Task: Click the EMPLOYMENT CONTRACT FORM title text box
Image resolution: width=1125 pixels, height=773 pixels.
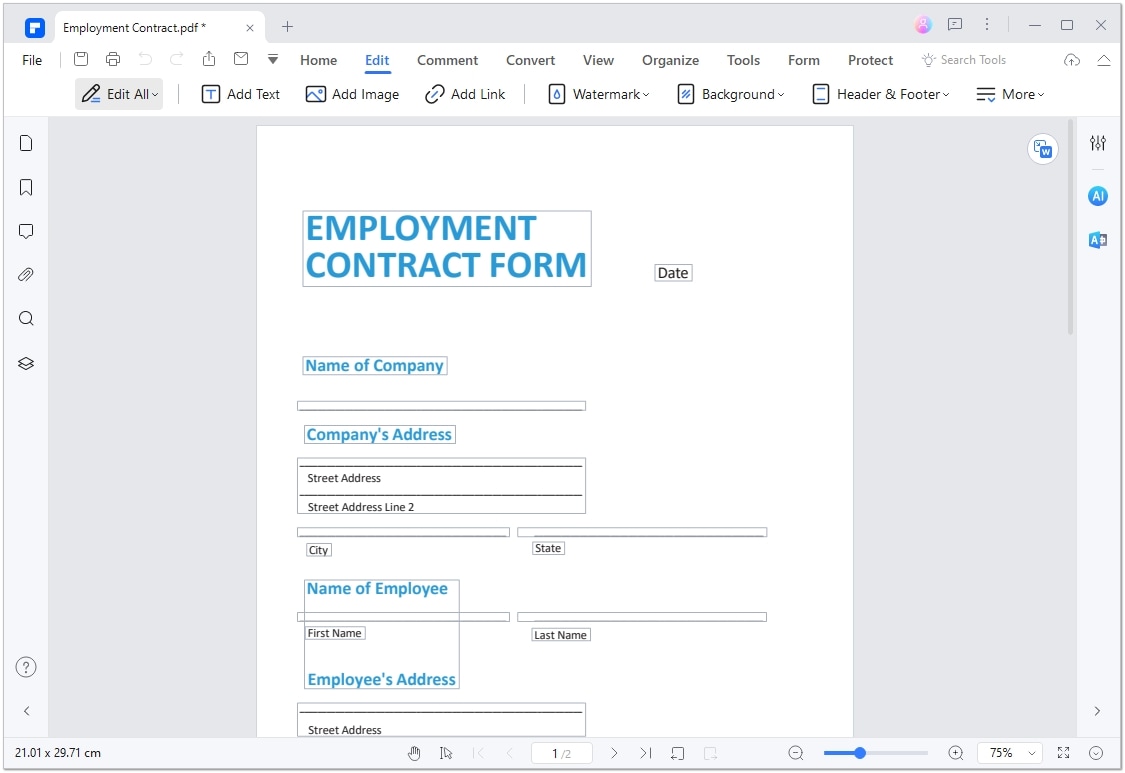Action: coord(447,248)
